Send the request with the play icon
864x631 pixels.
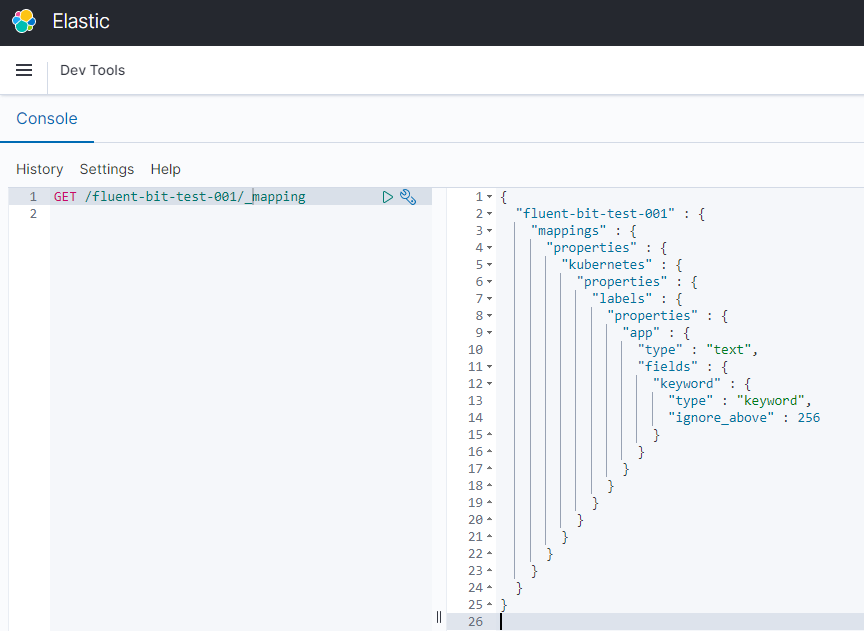click(x=388, y=197)
